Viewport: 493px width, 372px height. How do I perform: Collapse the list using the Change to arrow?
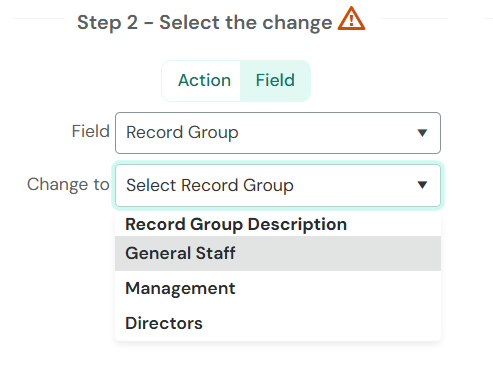tap(422, 185)
